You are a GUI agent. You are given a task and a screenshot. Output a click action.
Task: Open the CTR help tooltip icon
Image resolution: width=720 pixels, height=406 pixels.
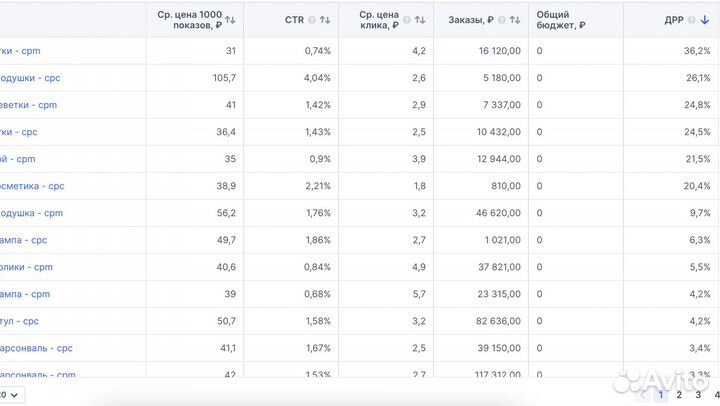311,20
